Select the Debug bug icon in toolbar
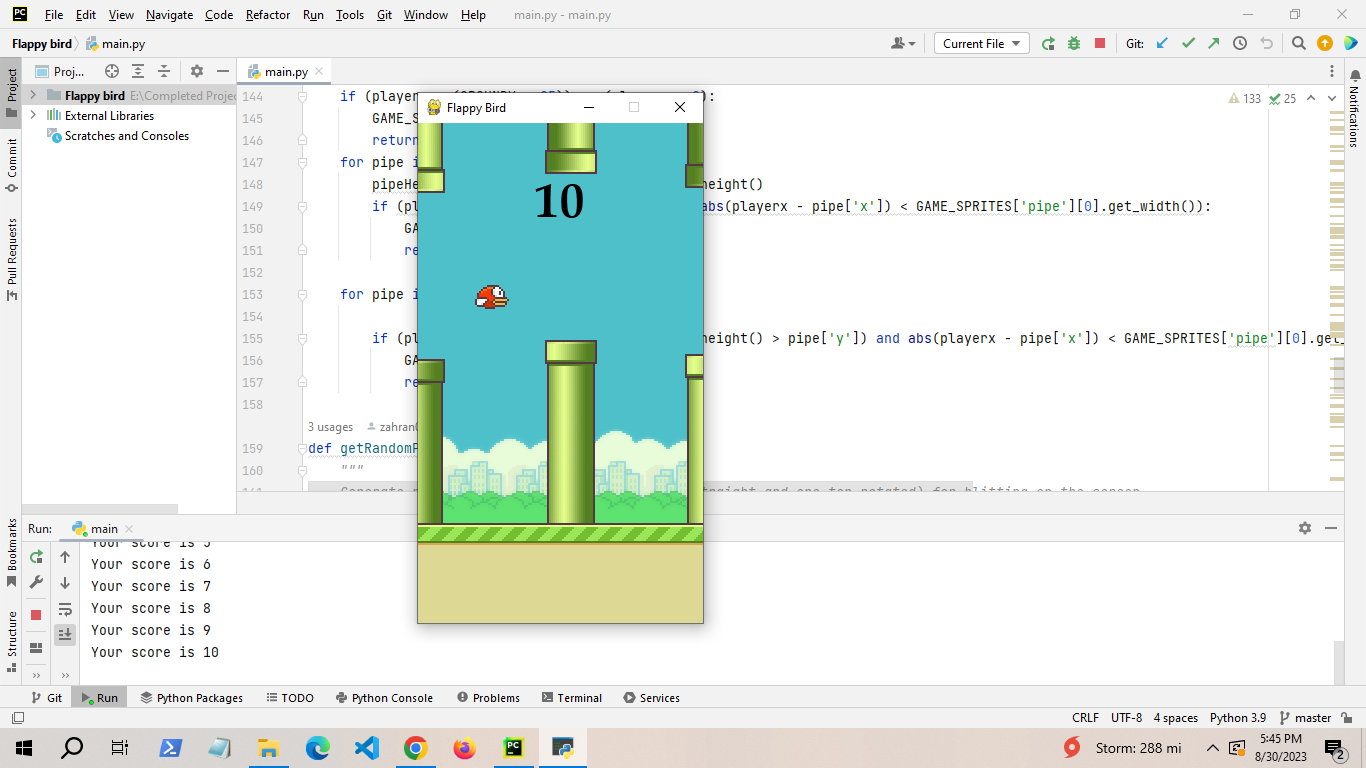Viewport: 1366px width, 768px height. [x=1074, y=43]
